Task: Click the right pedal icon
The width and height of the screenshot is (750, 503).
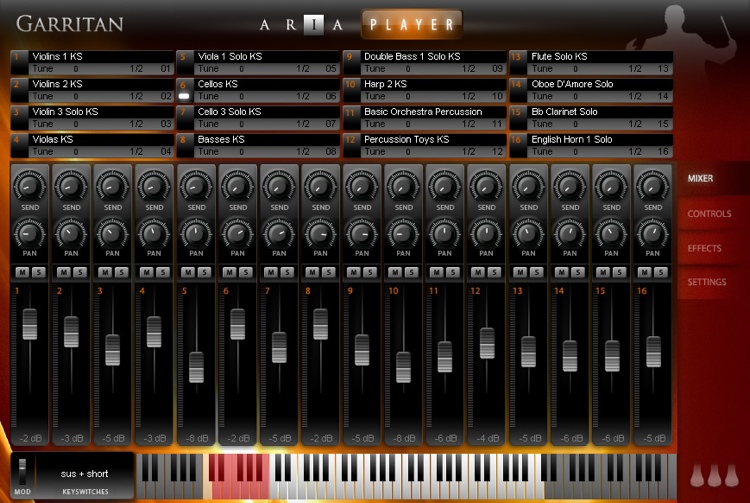Action: 732,475
